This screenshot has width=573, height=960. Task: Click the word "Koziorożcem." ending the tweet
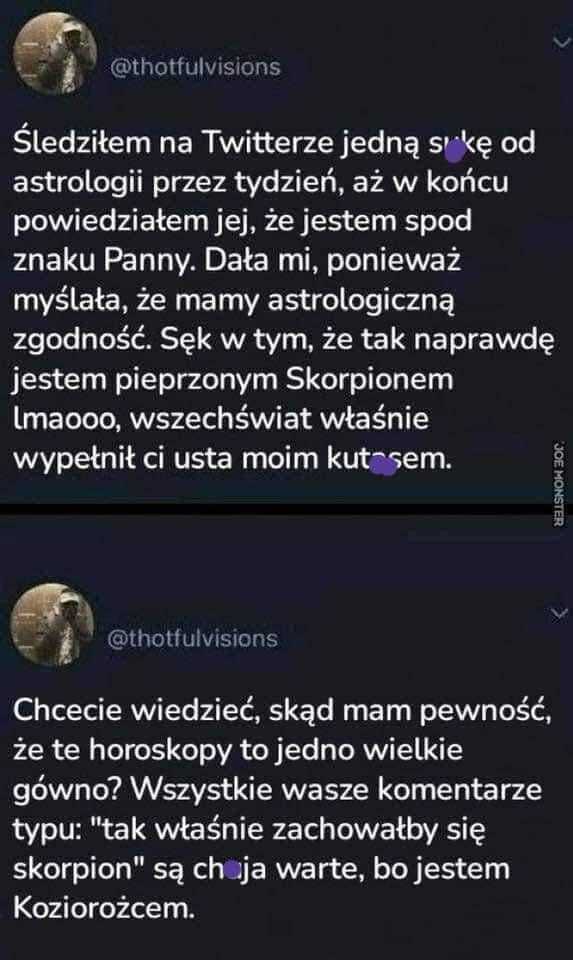coord(103,909)
